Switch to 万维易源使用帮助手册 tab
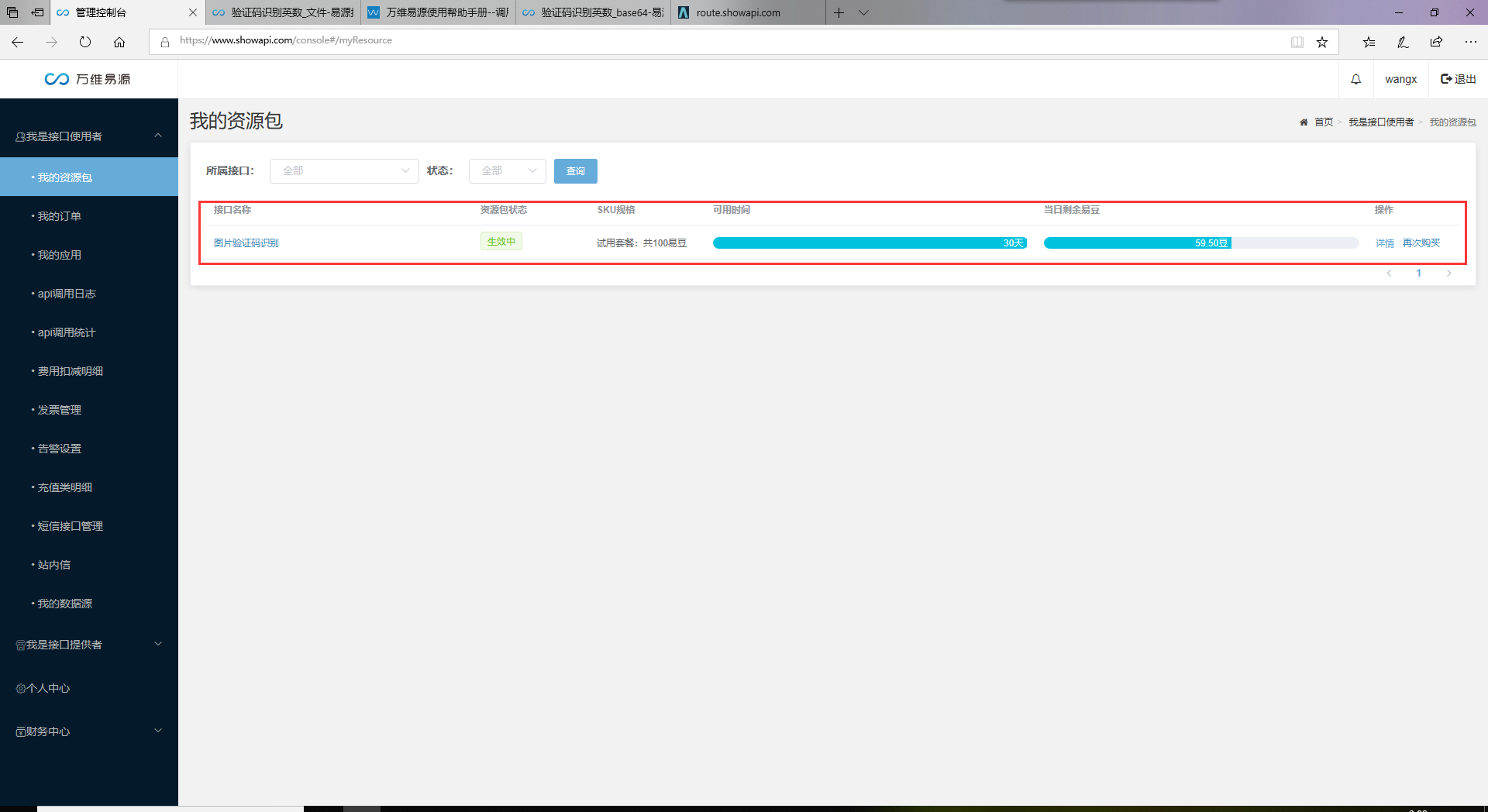This screenshot has width=1488, height=812. [x=439, y=12]
